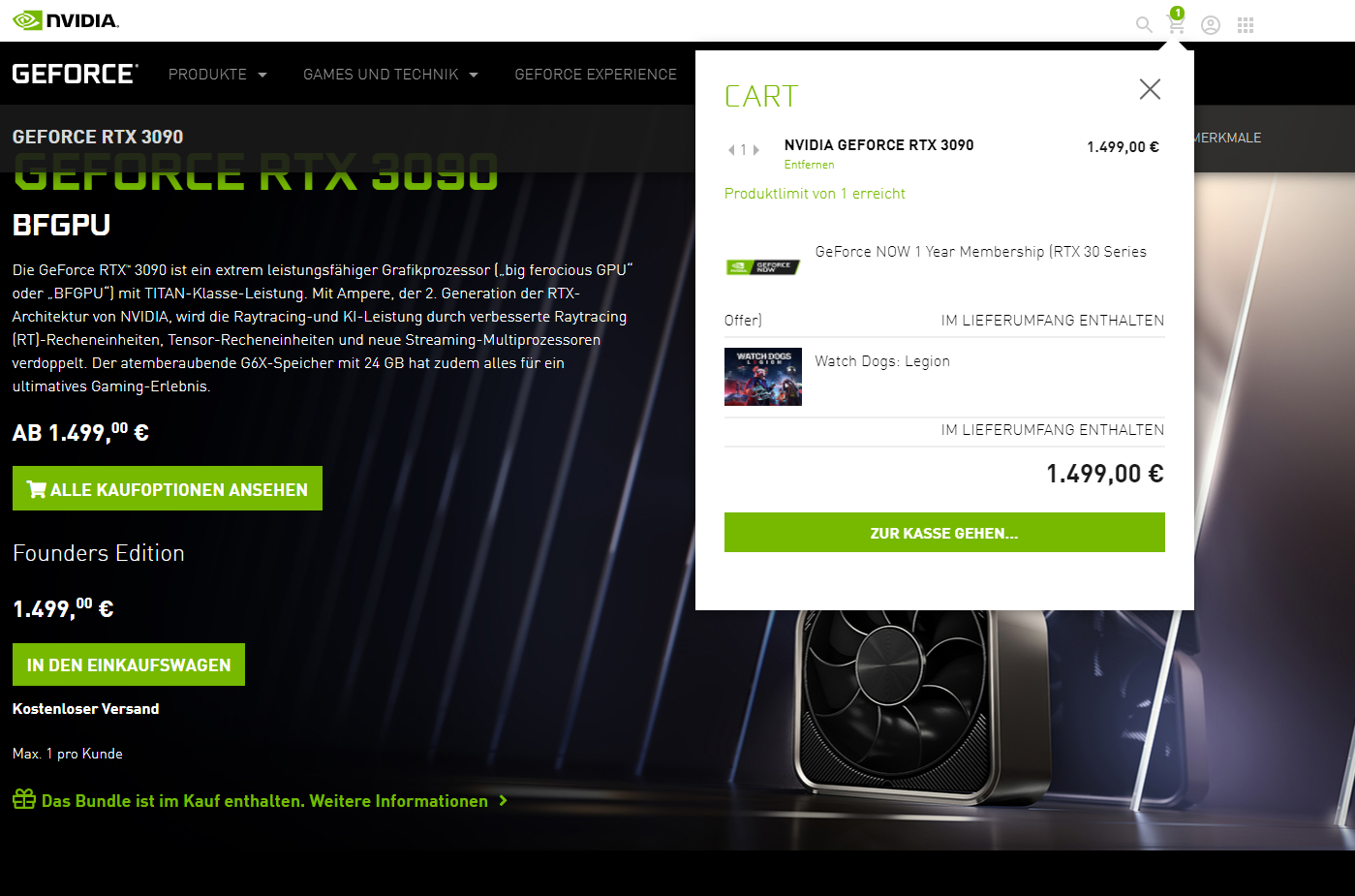Open the GeForce Experience menu item
This screenshot has height=896, width=1355.
pos(596,75)
